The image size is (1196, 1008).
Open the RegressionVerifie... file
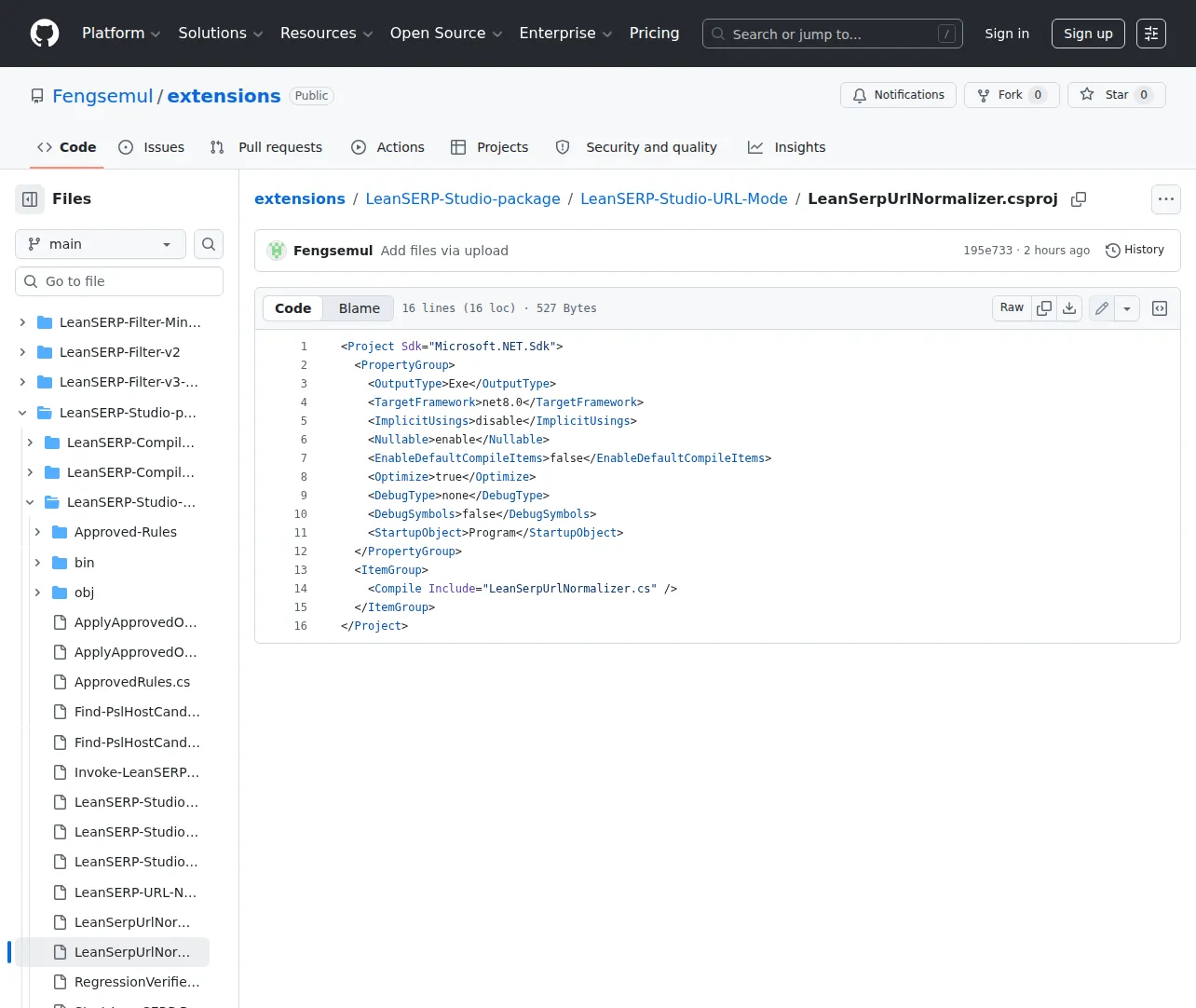coord(137,982)
